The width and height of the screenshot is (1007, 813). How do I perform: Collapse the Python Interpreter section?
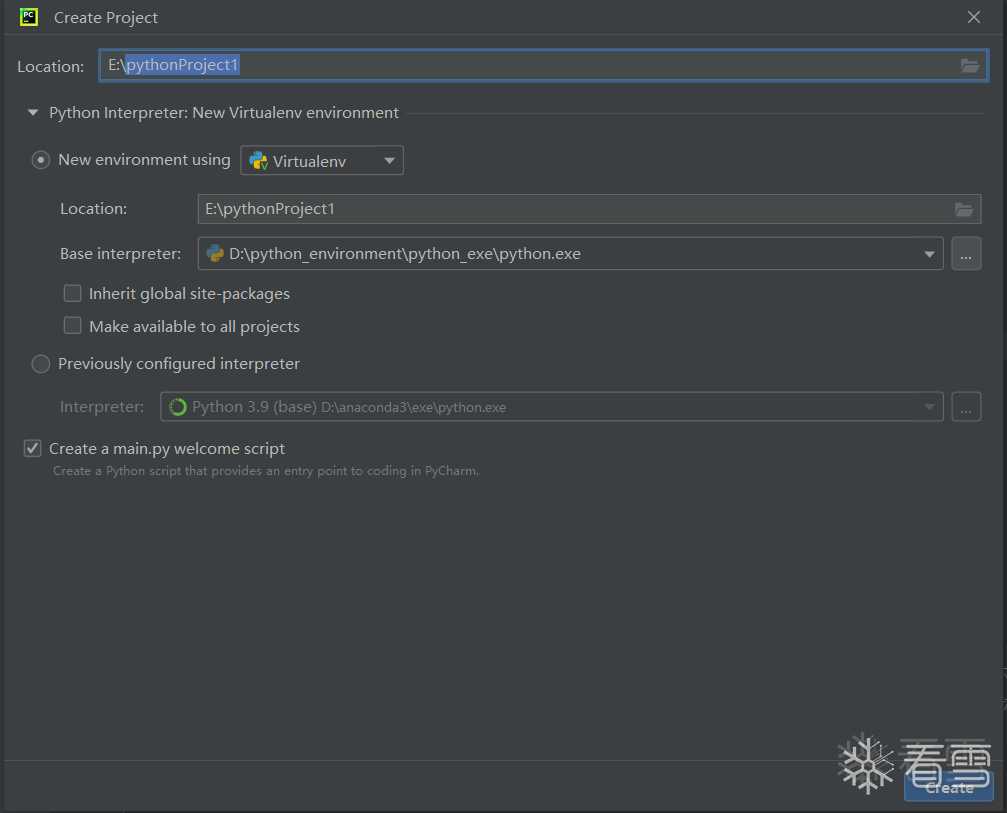coord(33,113)
